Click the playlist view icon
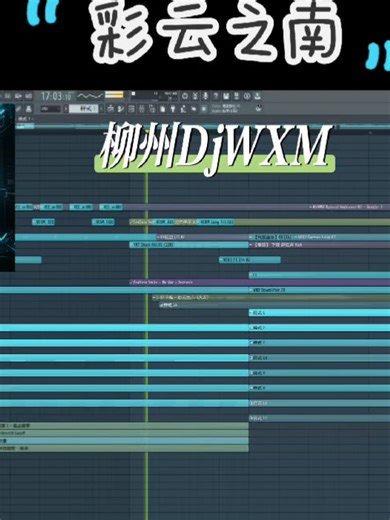Screen dimensions: 390x520 [111, 109]
